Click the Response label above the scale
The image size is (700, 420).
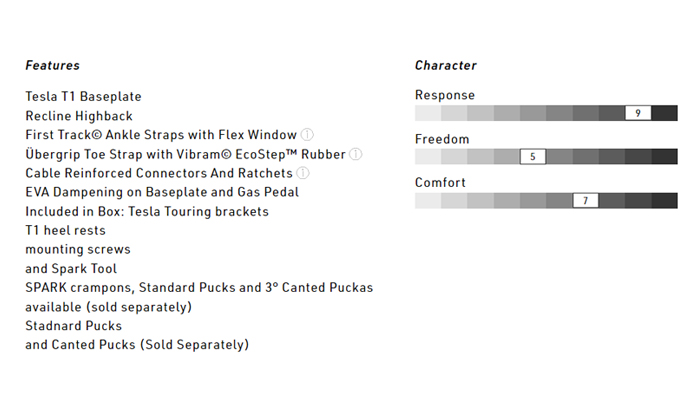445,95
